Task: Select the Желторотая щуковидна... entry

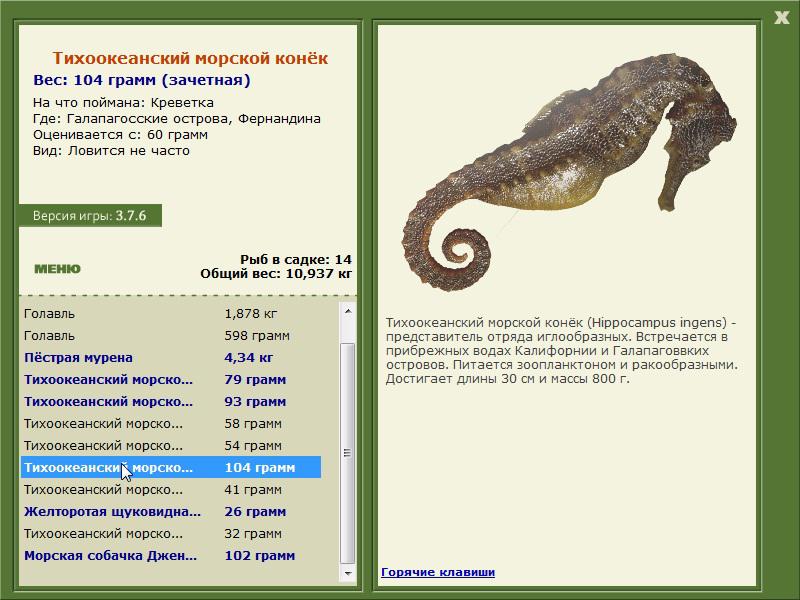Action: click(x=171, y=512)
